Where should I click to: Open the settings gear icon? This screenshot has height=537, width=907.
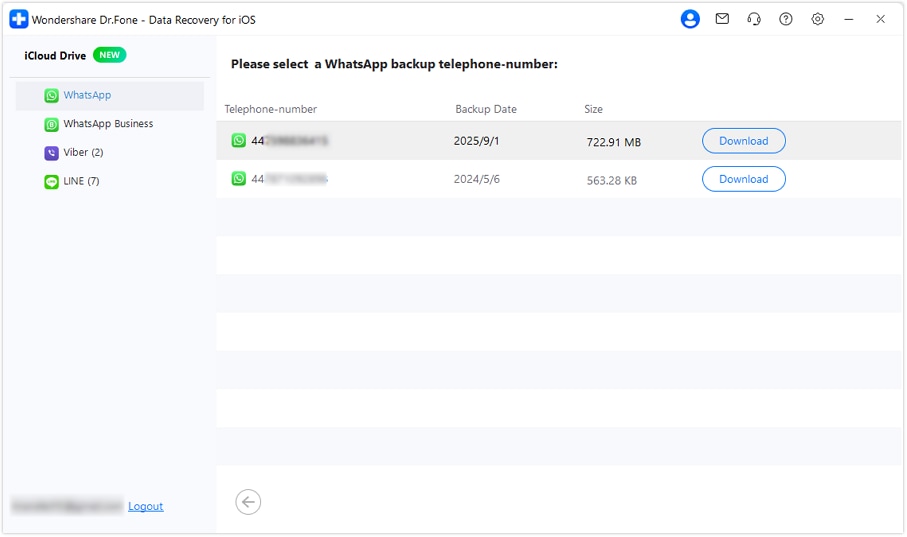[x=817, y=19]
